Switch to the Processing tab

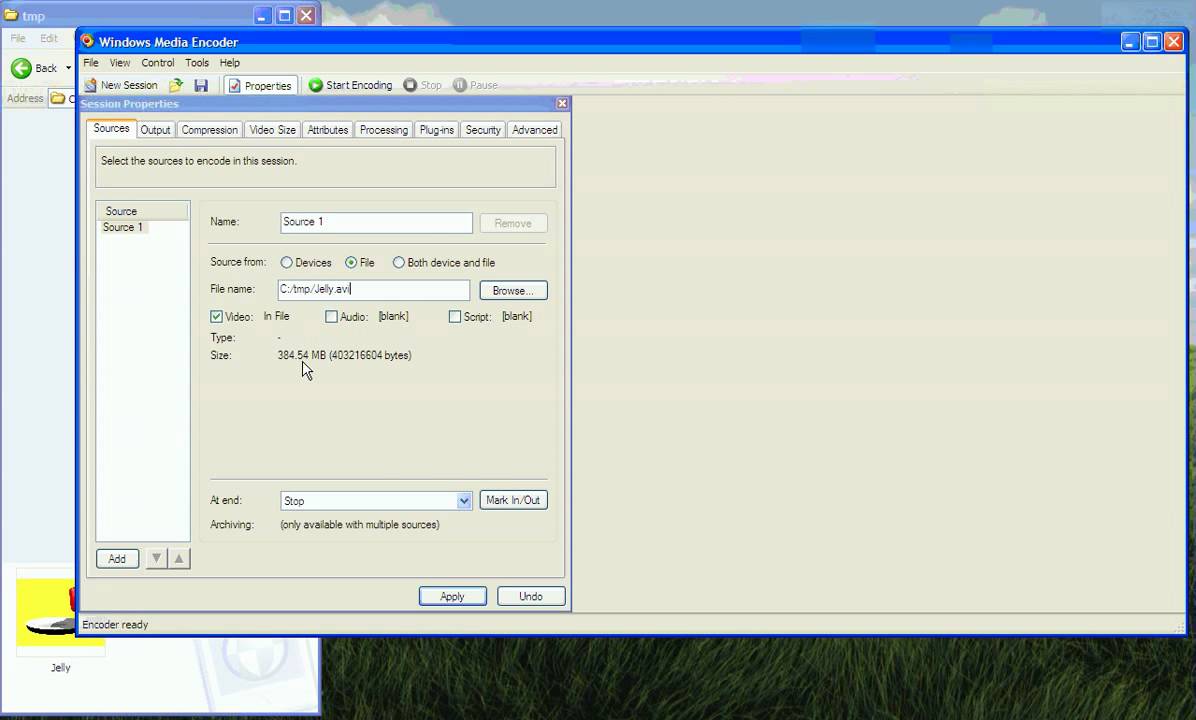click(384, 130)
